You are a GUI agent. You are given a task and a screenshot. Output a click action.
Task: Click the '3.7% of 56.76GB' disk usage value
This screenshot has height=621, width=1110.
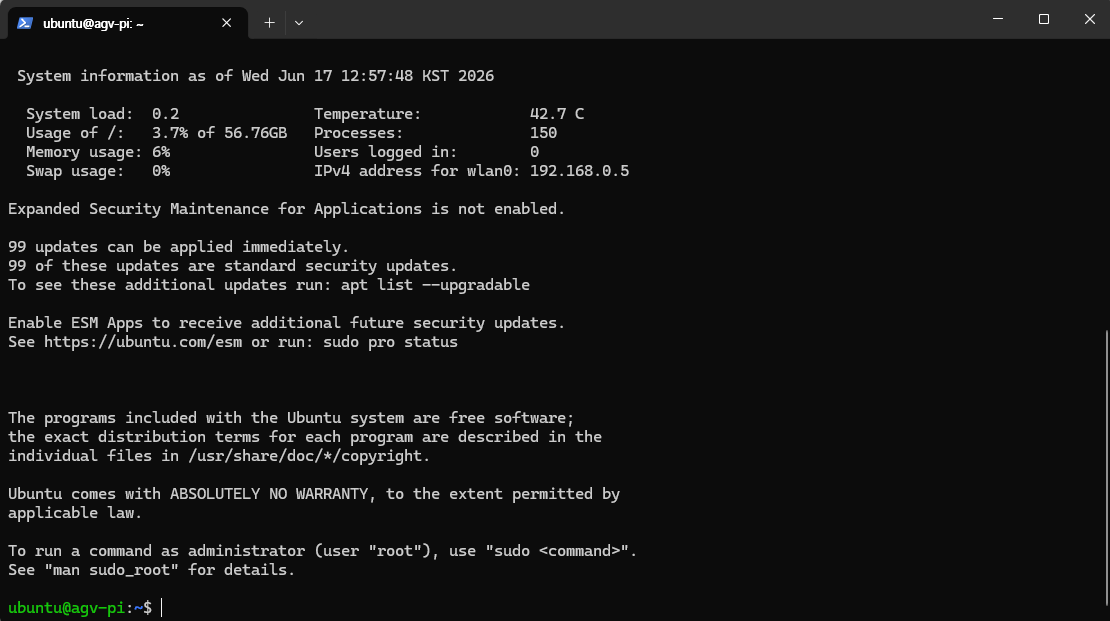[219, 133]
